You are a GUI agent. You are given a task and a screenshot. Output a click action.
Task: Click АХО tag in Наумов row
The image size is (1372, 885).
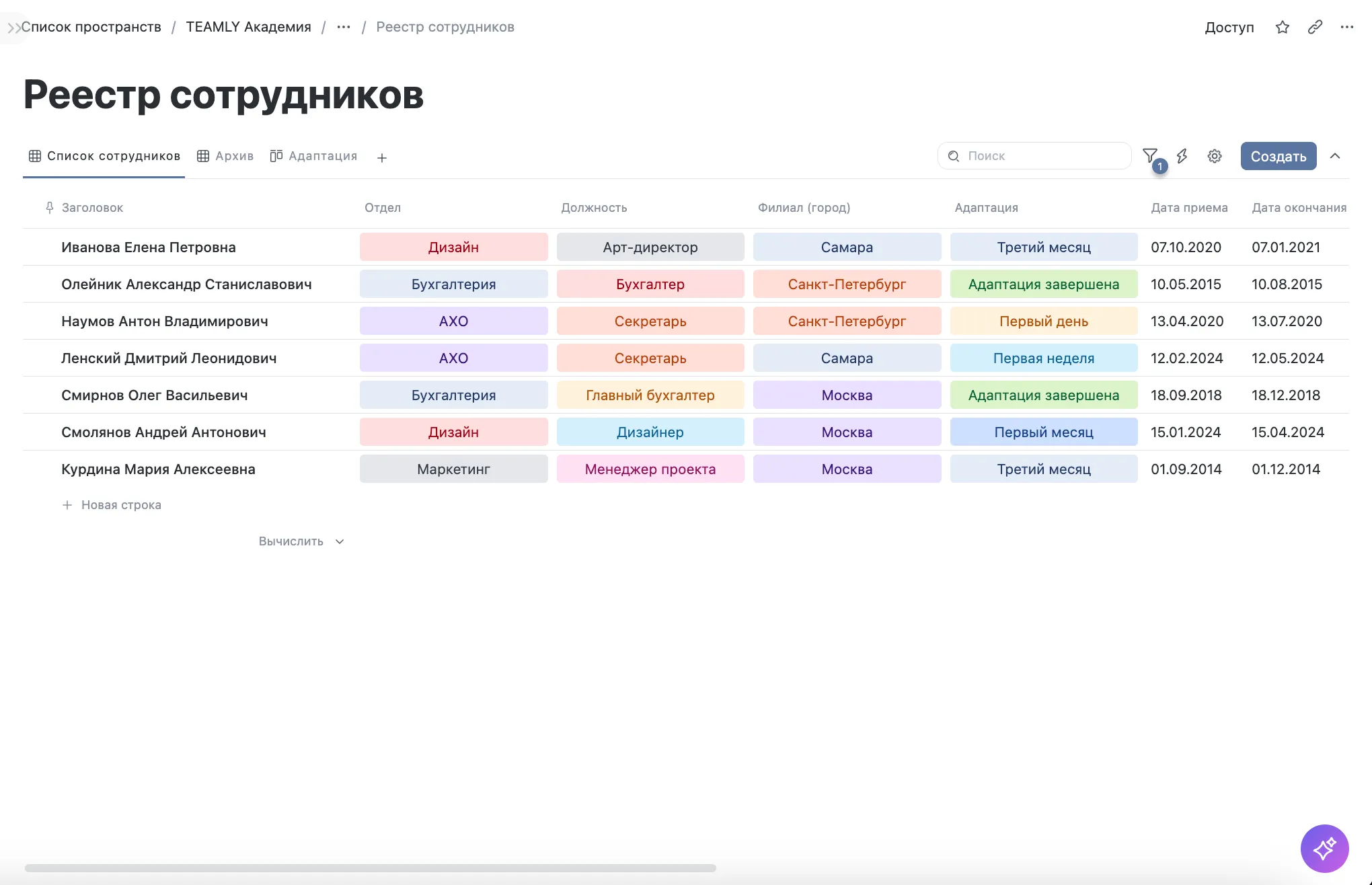[x=454, y=321]
